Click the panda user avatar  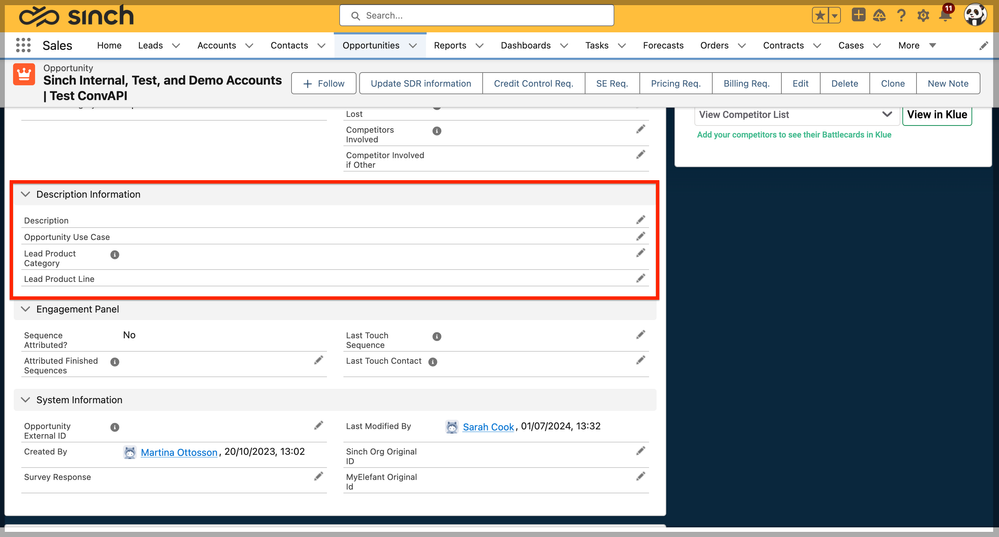tap(975, 15)
